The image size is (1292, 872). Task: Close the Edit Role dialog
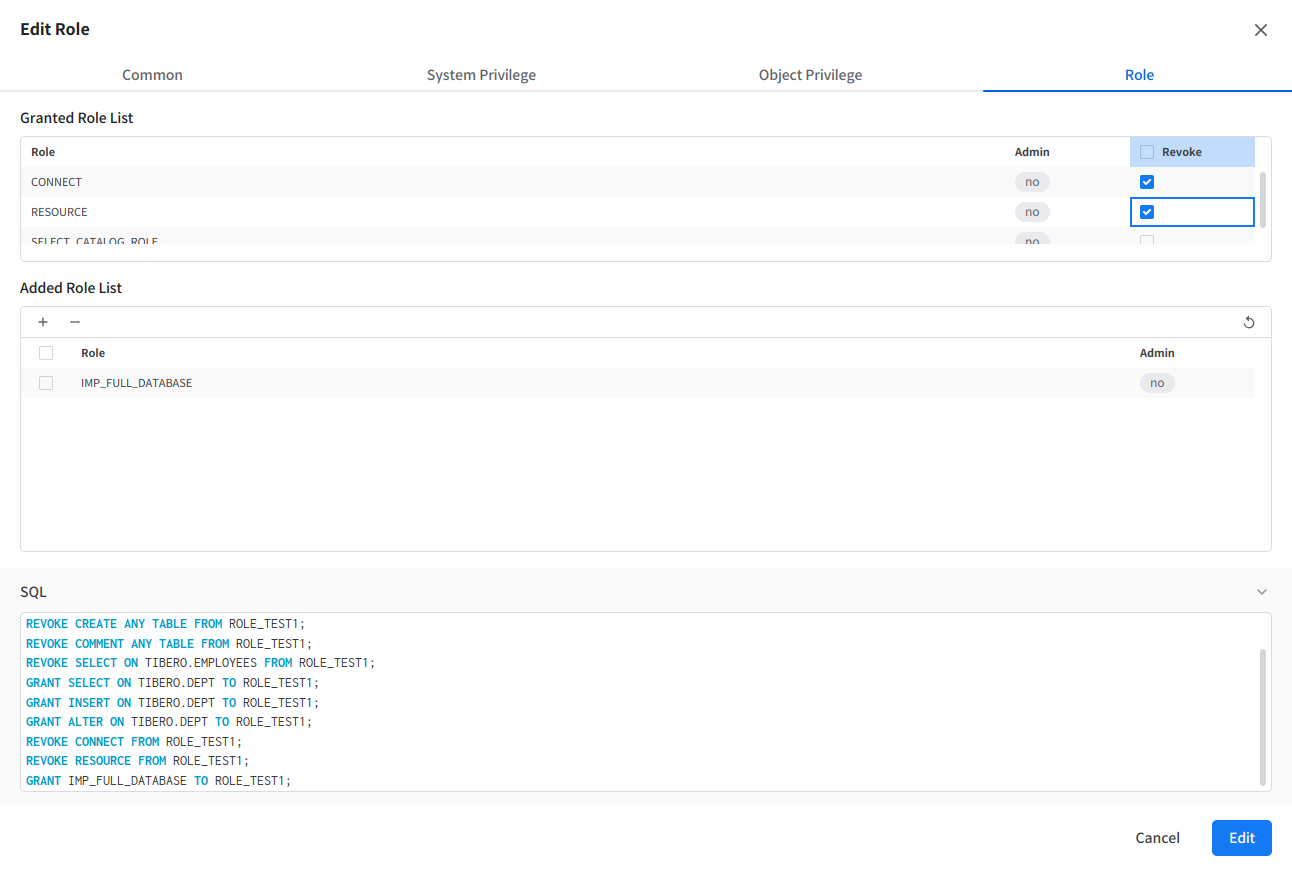coord(1261,30)
